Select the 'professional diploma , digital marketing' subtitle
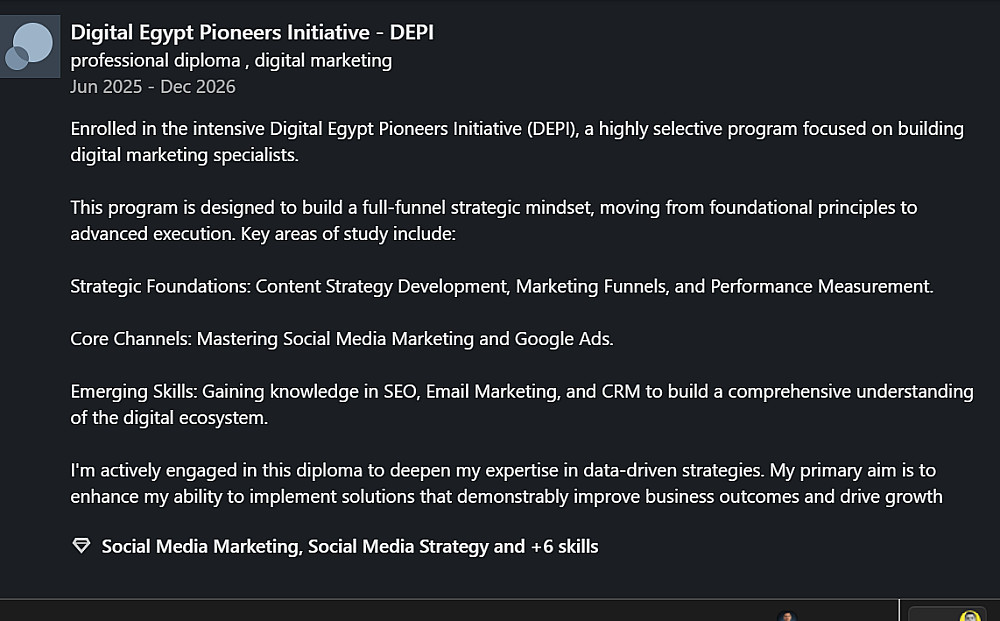 tap(231, 60)
